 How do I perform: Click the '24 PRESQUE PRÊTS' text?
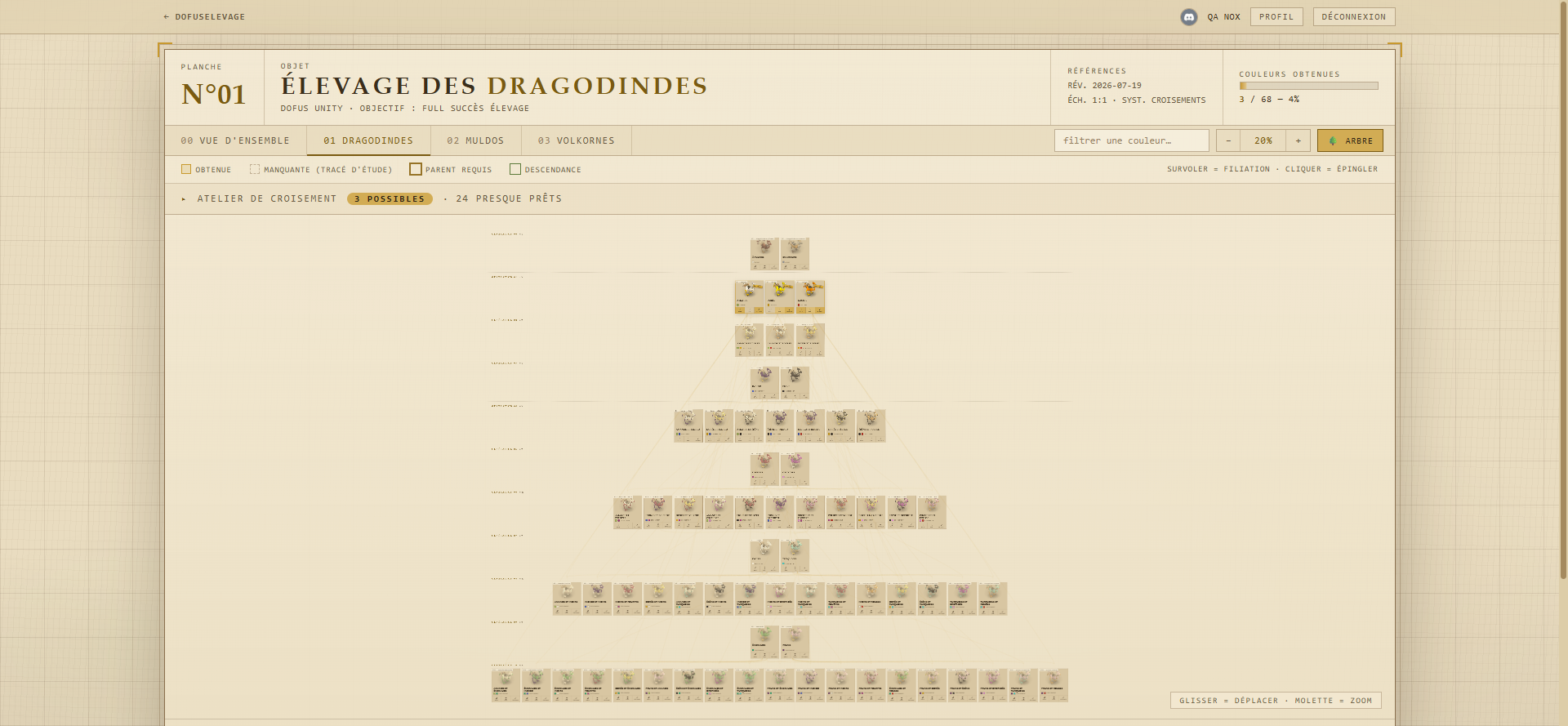[509, 198]
